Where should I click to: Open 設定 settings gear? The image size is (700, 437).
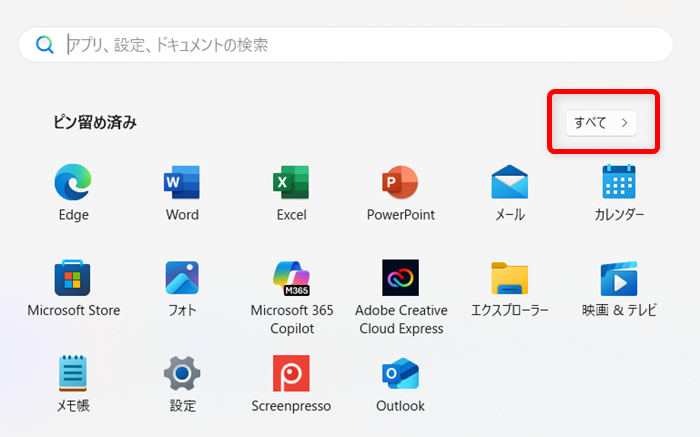click(182, 373)
